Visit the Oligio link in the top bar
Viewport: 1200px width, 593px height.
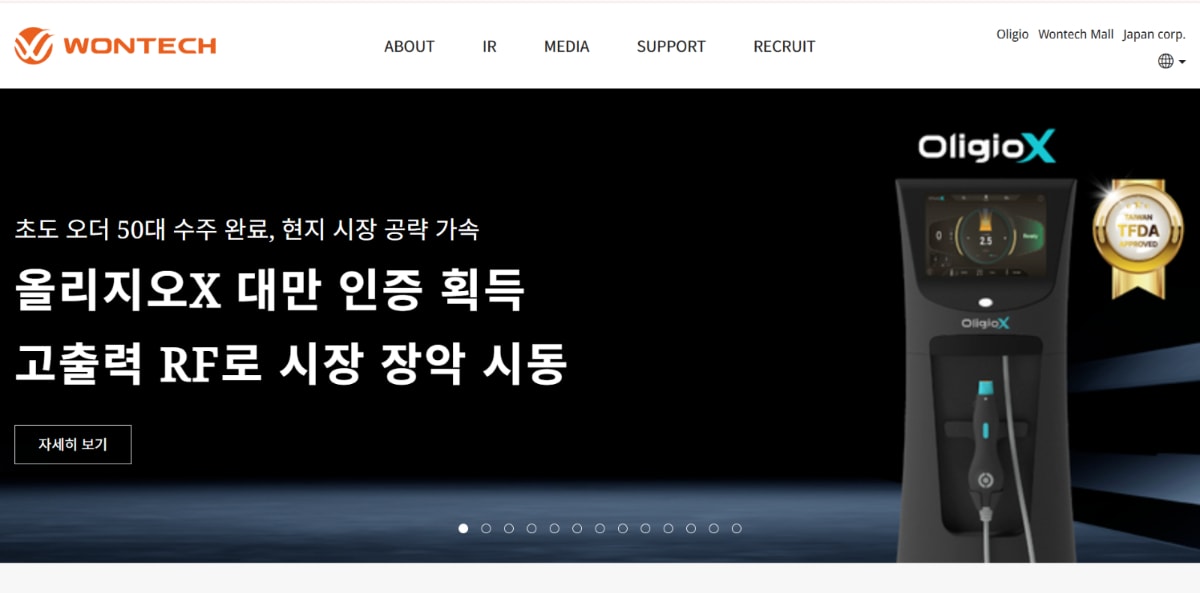click(1012, 34)
